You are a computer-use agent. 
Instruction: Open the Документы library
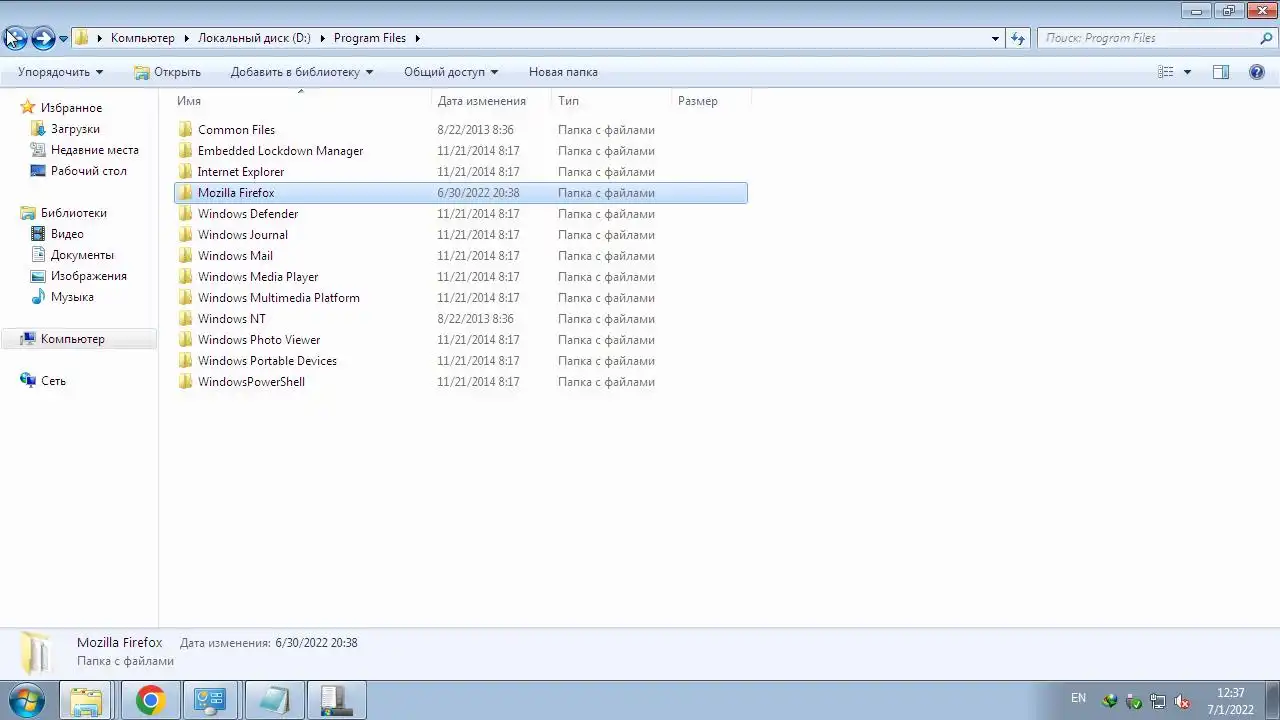pyautogui.click(x=82, y=255)
